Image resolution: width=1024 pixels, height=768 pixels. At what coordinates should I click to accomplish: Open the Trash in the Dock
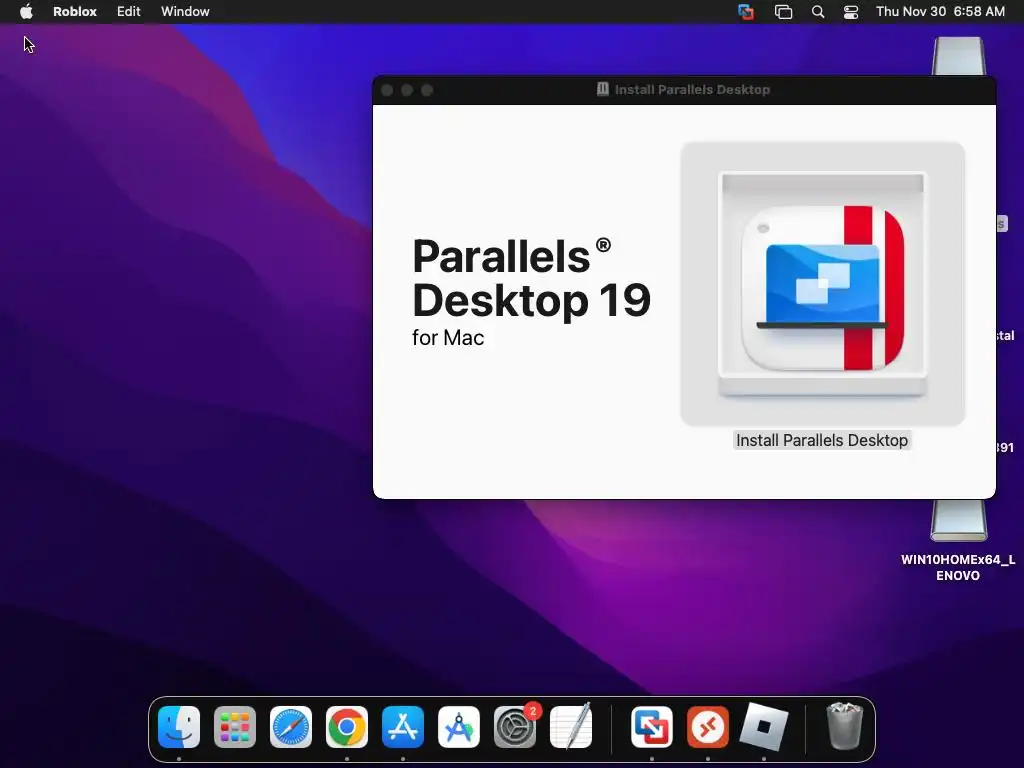coord(844,726)
